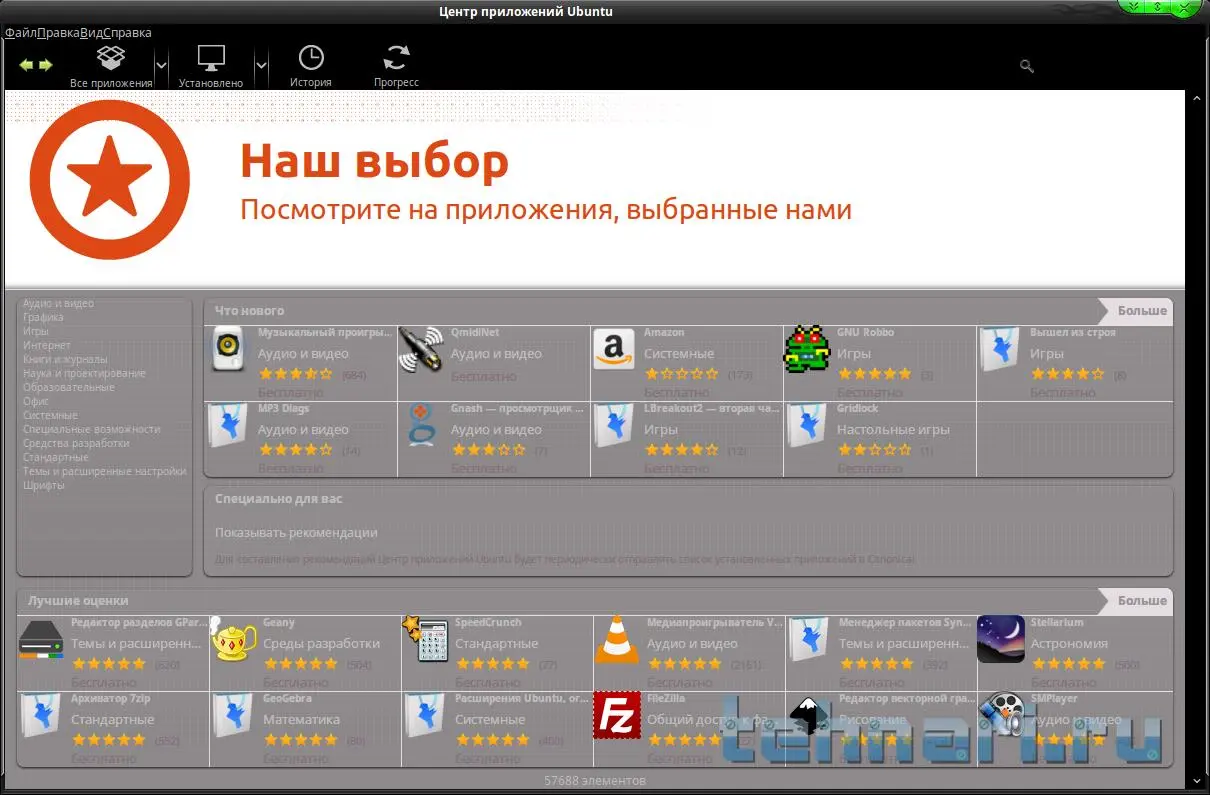
Task: Open the История section
Action: tap(311, 66)
